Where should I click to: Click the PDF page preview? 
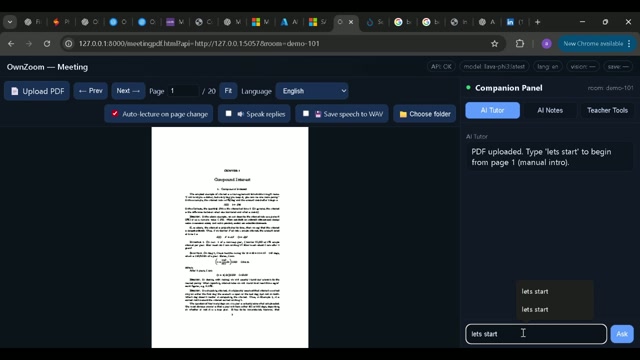coord(230,237)
